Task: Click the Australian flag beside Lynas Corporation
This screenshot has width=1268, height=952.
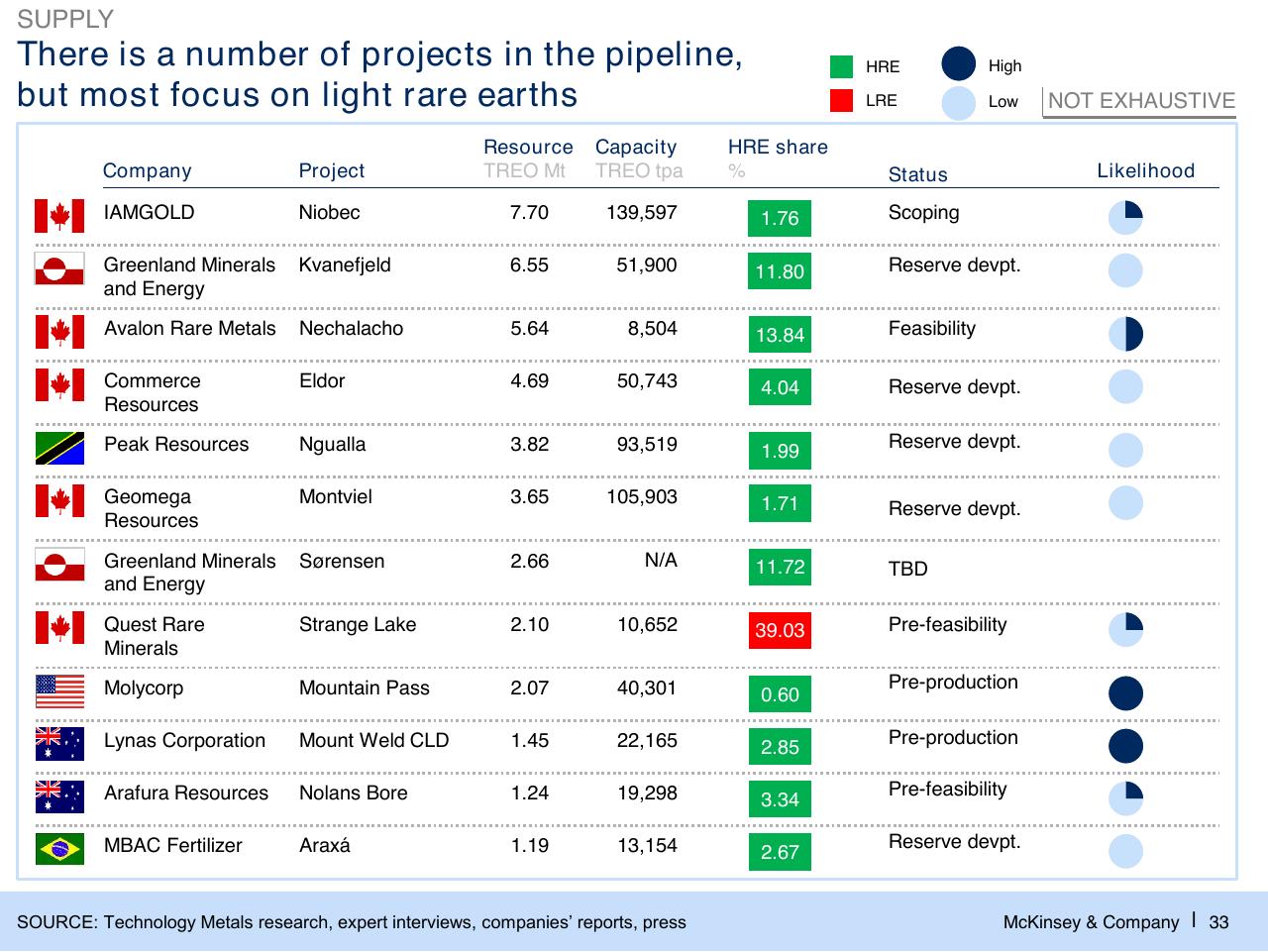Action: pos(59,744)
